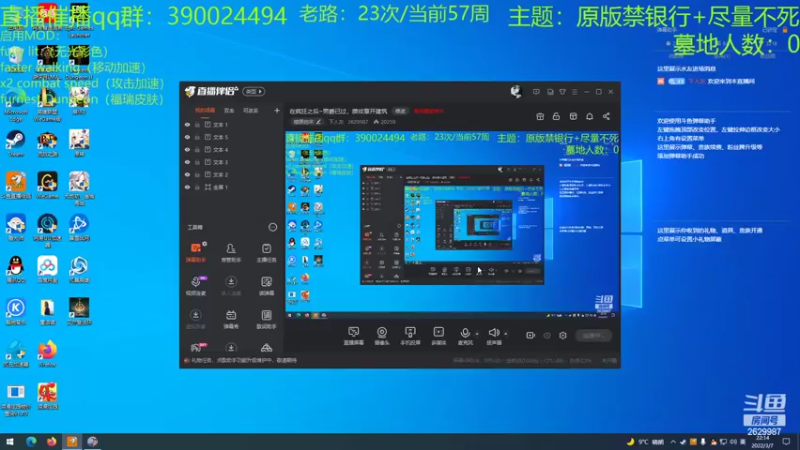Select the second scene tab

click(x=229, y=110)
